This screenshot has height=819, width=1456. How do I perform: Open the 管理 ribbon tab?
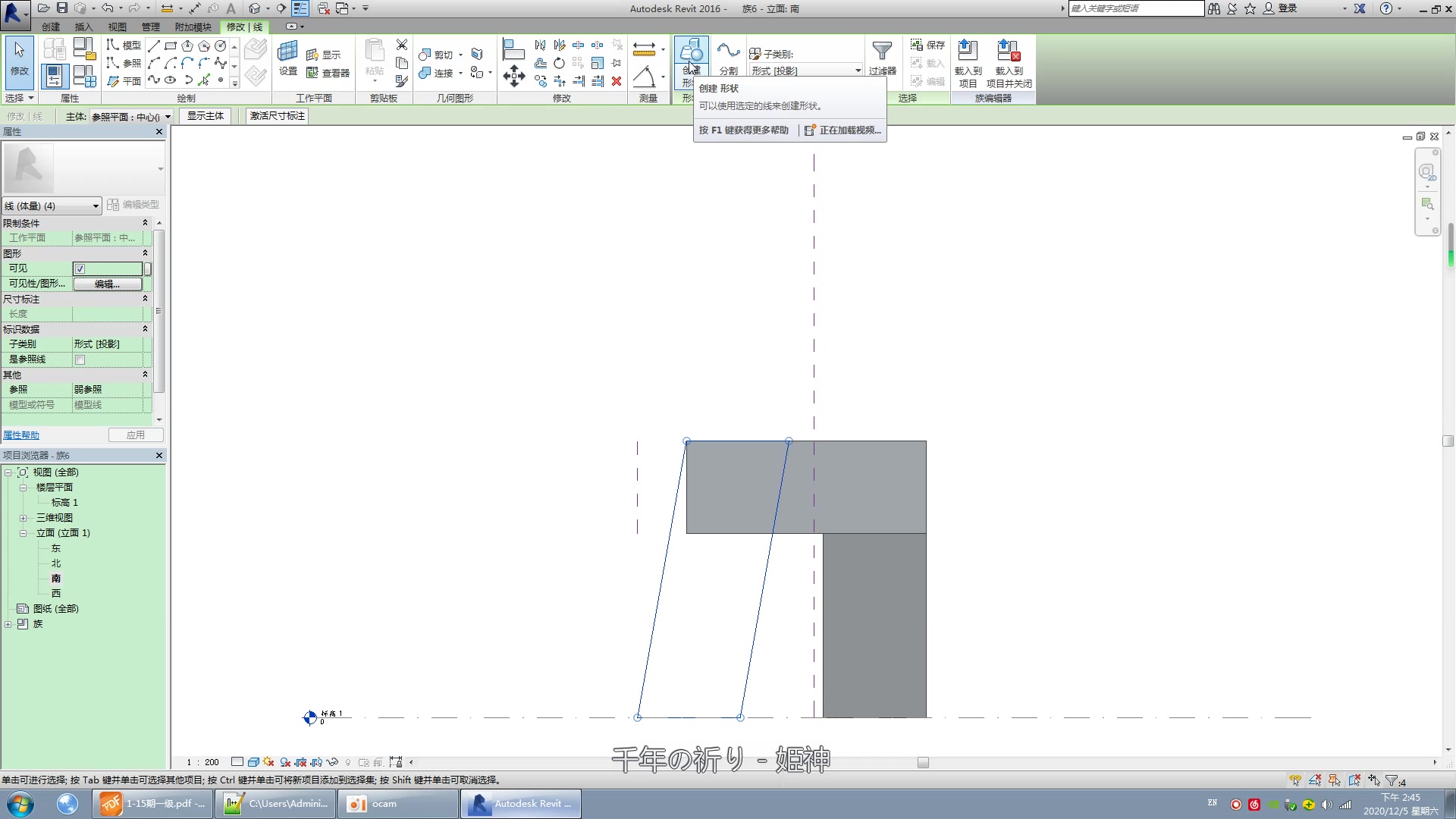(x=149, y=27)
